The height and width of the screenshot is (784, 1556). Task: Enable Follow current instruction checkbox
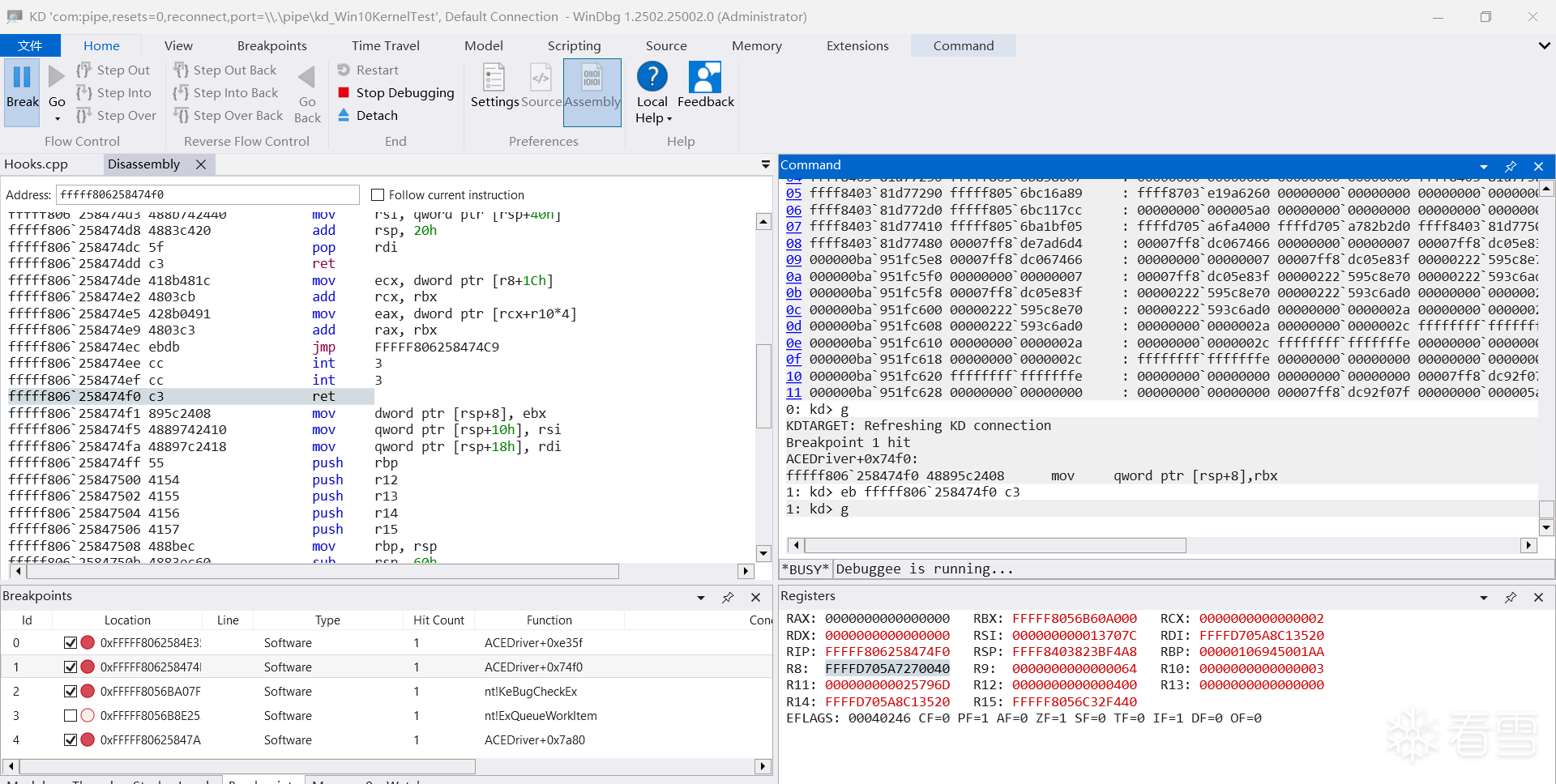pos(378,195)
